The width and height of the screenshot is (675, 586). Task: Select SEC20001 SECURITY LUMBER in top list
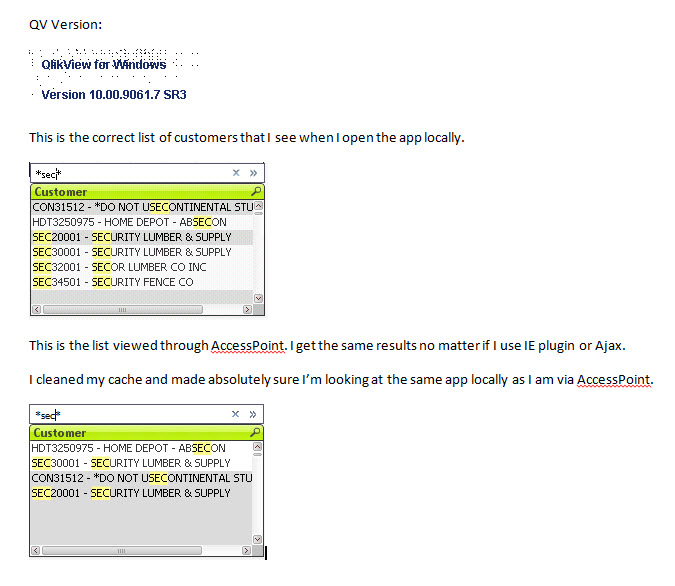tap(142, 237)
